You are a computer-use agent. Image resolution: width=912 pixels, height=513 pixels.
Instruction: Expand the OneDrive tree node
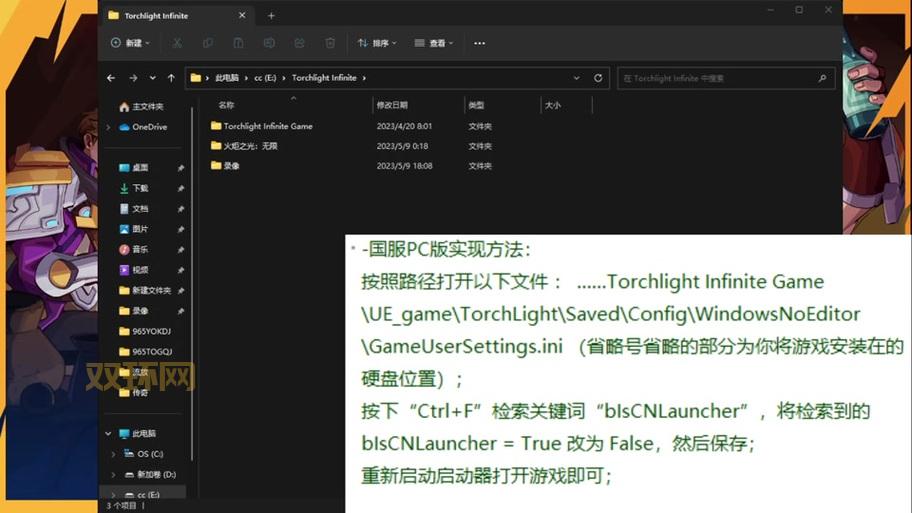point(109,127)
